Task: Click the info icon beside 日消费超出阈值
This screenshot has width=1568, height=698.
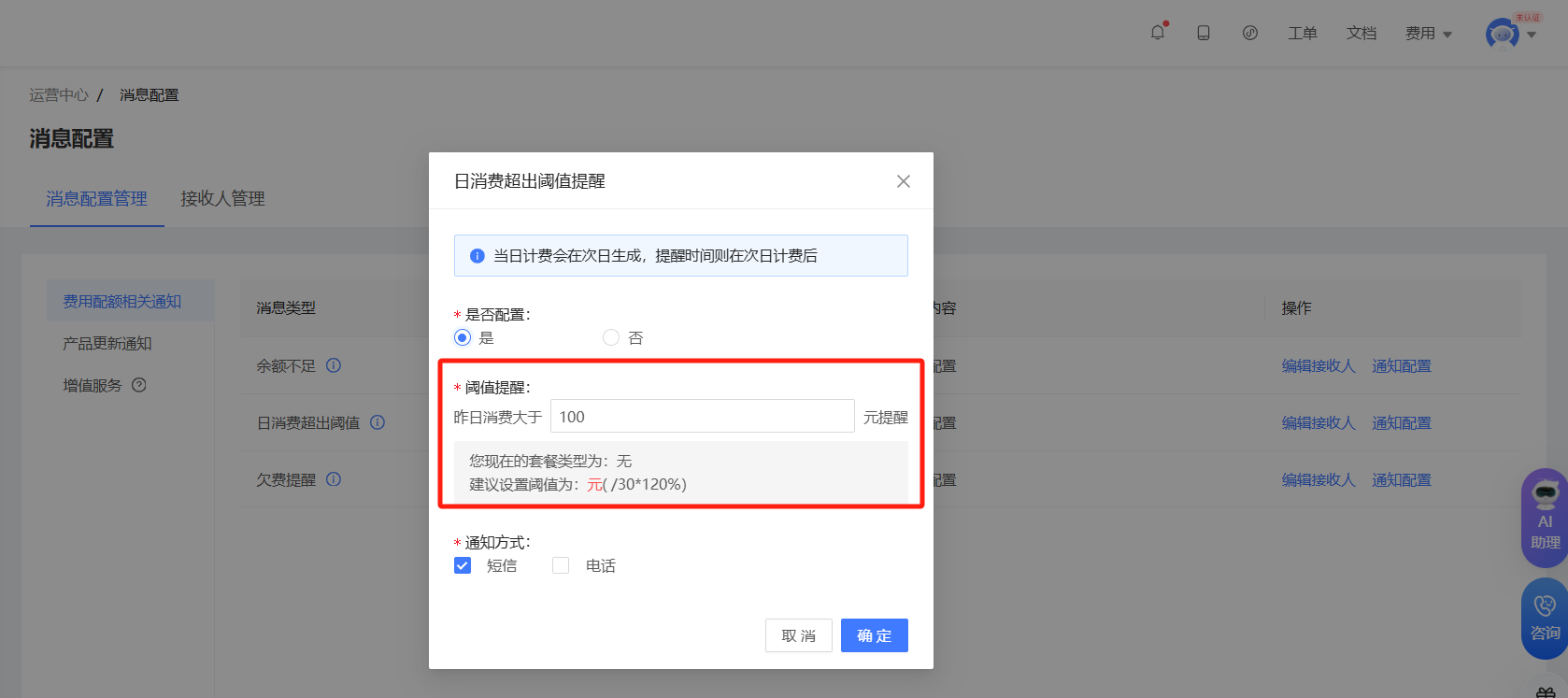Action: click(378, 422)
